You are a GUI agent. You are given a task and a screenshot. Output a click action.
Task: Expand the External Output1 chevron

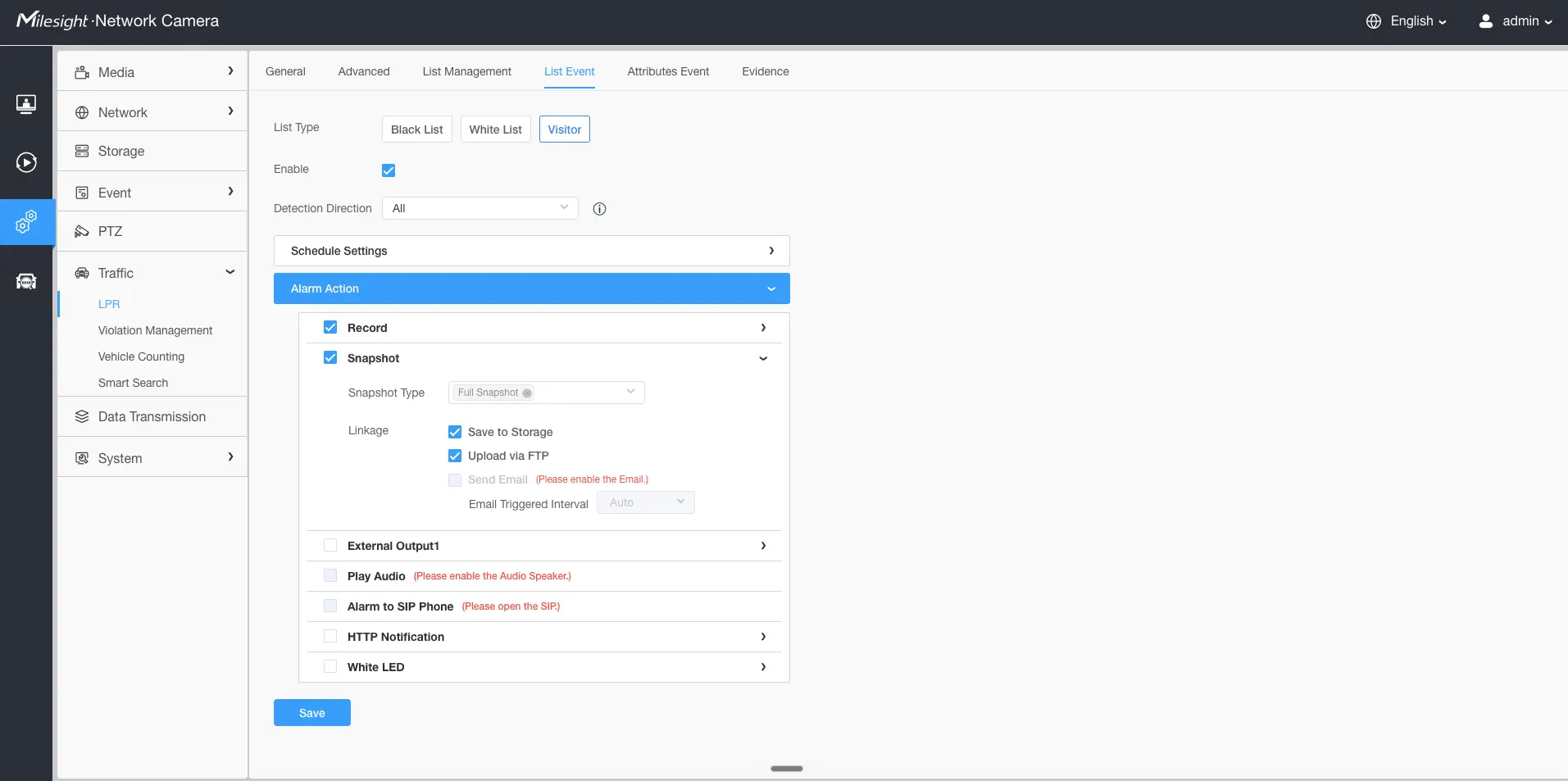coord(763,546)
